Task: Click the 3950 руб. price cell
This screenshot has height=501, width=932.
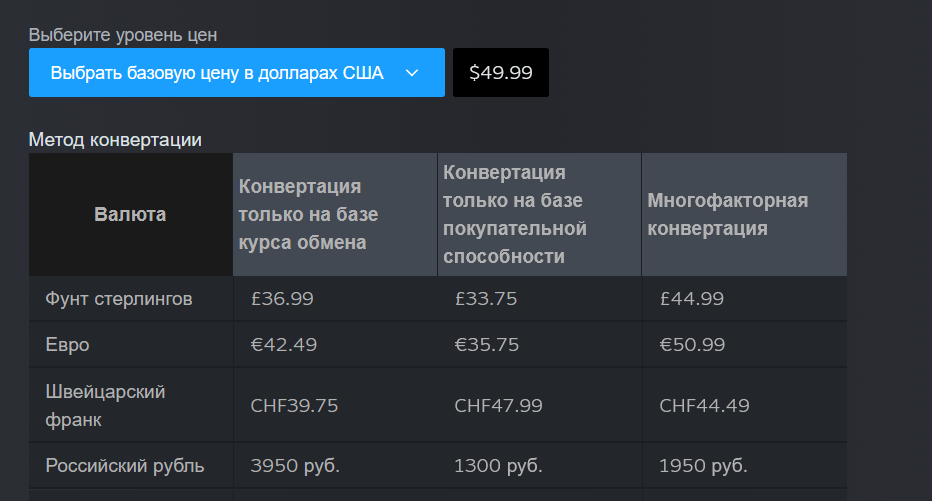Action: pos(295,465)
